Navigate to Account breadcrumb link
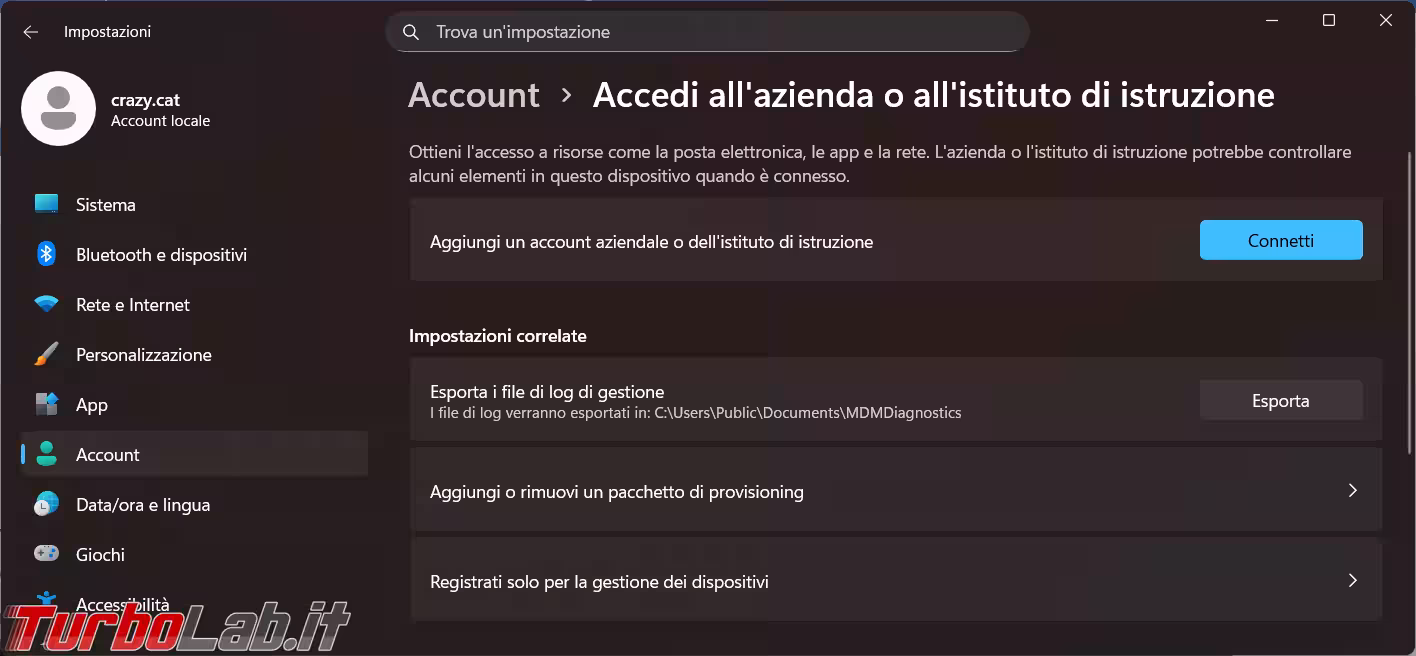The image size is (1416, 656). [x=474, y=95]
